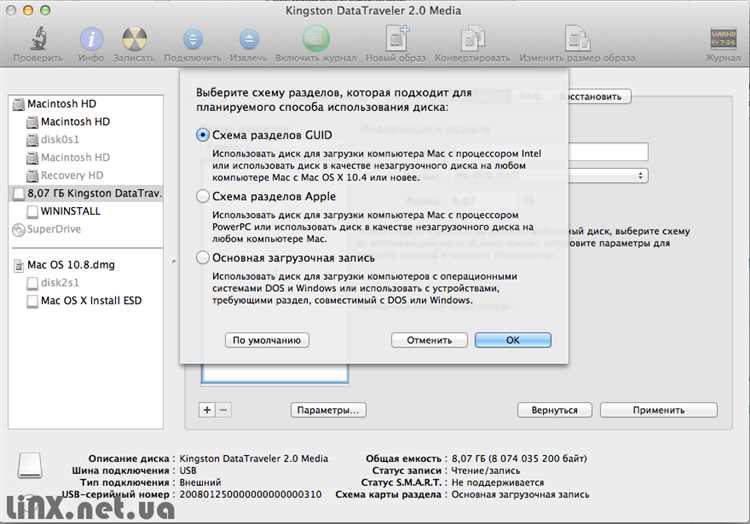This screenshot has height=524, width=750.
Task: Confirm partition scheme with OK
Action: (x=513, y=340)
